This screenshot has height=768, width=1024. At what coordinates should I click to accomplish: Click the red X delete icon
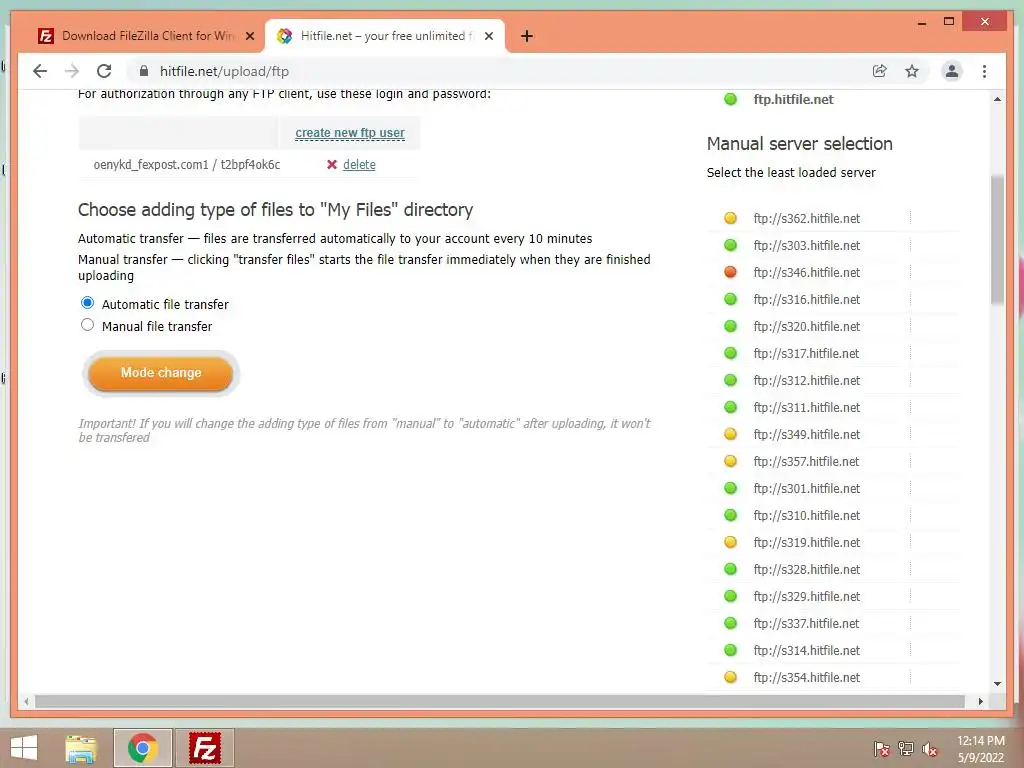(x=332, y=165)
